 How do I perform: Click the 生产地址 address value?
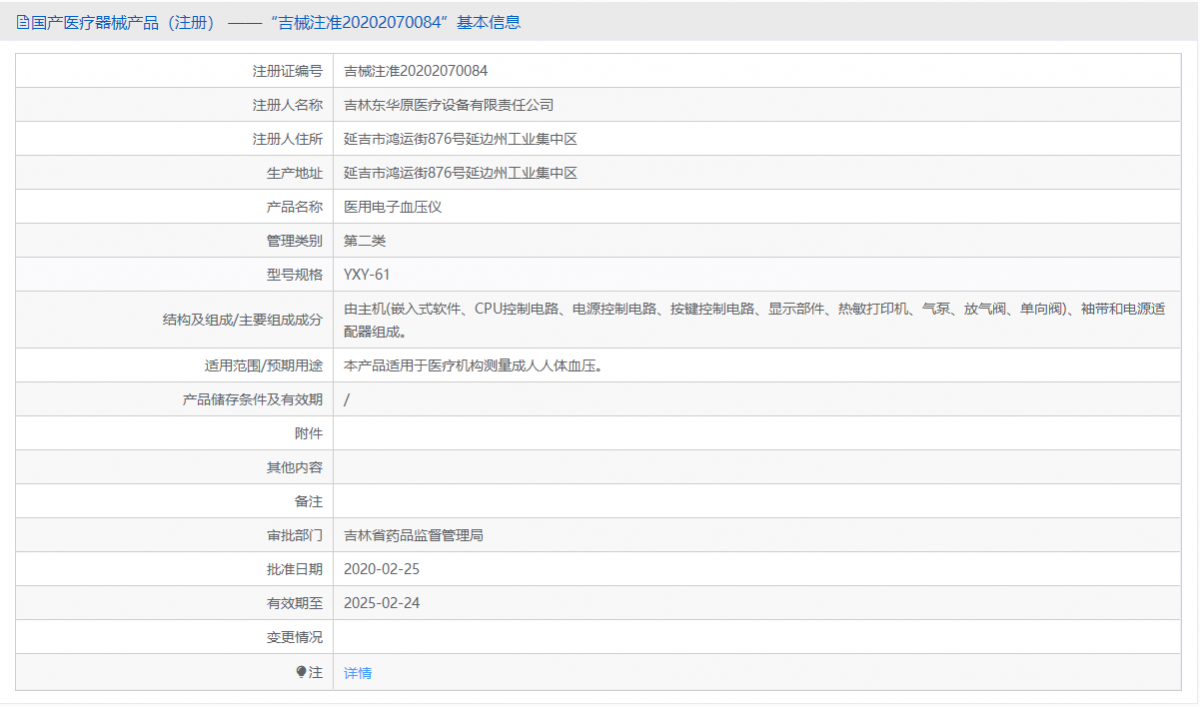point(460,173)
